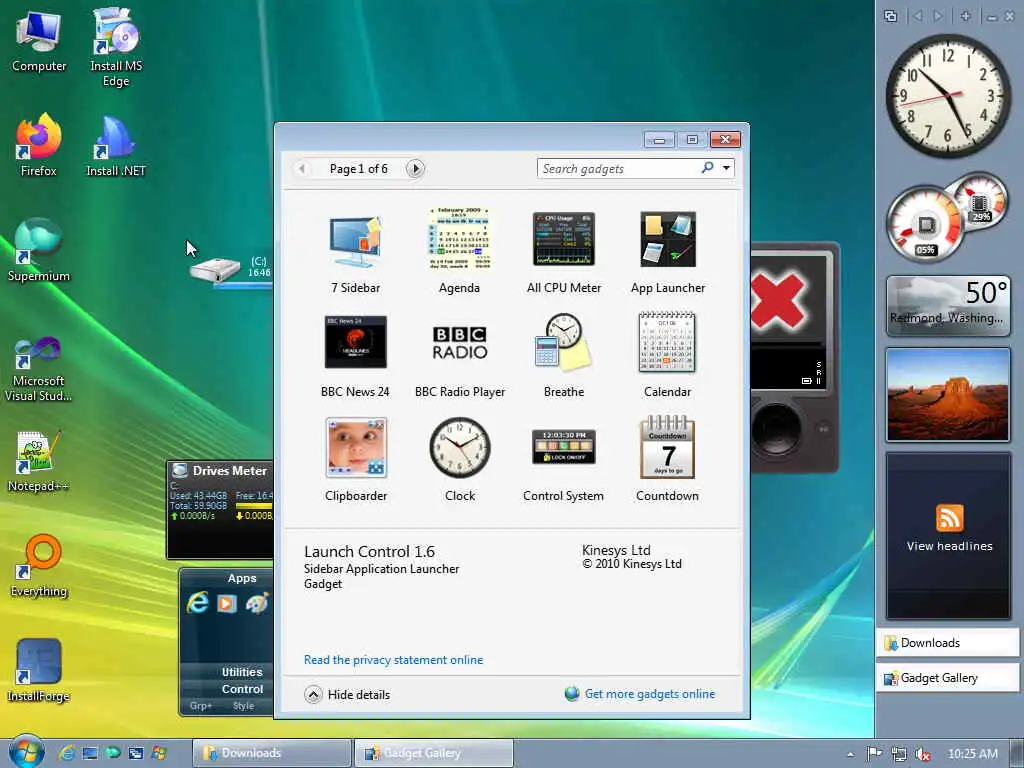The width and height of the screenshot is (1024, 768).
Task: Select the Agenda gadget icon
Action: tap(459, 239)
